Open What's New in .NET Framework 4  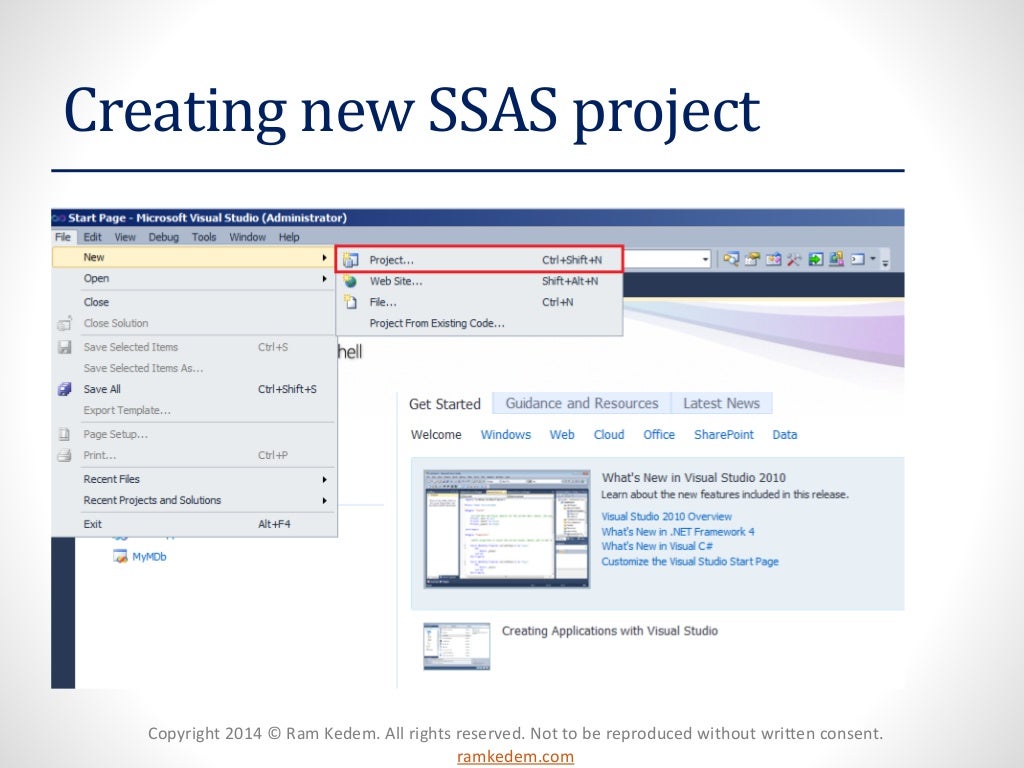tap(678, 532)
